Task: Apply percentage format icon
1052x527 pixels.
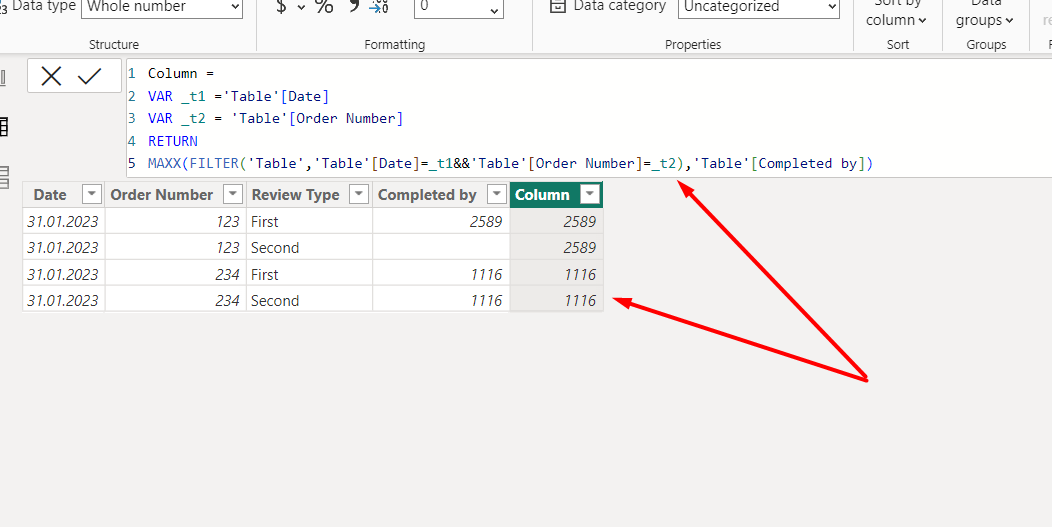Action: [x=324, y=7]
